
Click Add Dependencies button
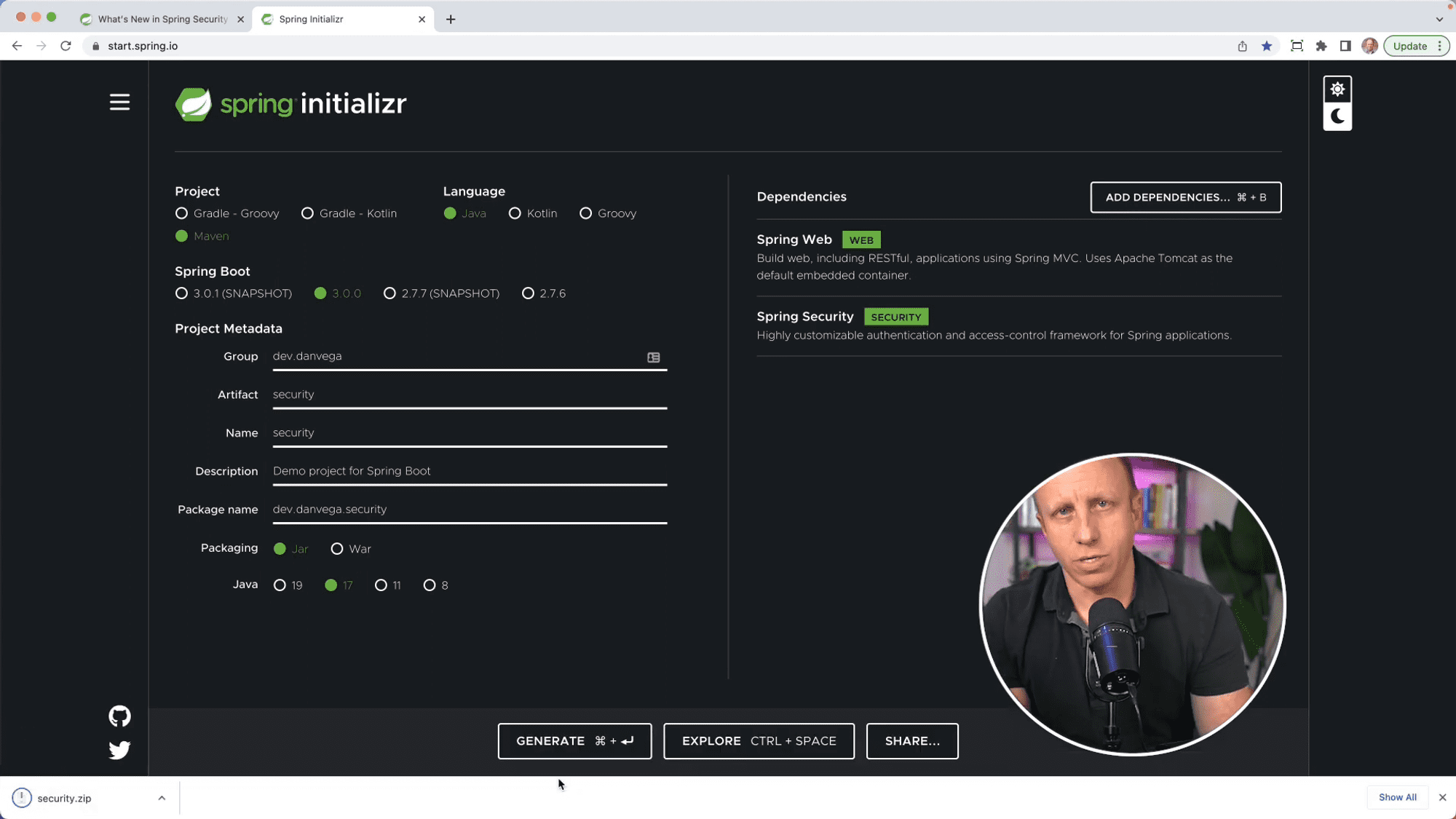pos(1185,197)
